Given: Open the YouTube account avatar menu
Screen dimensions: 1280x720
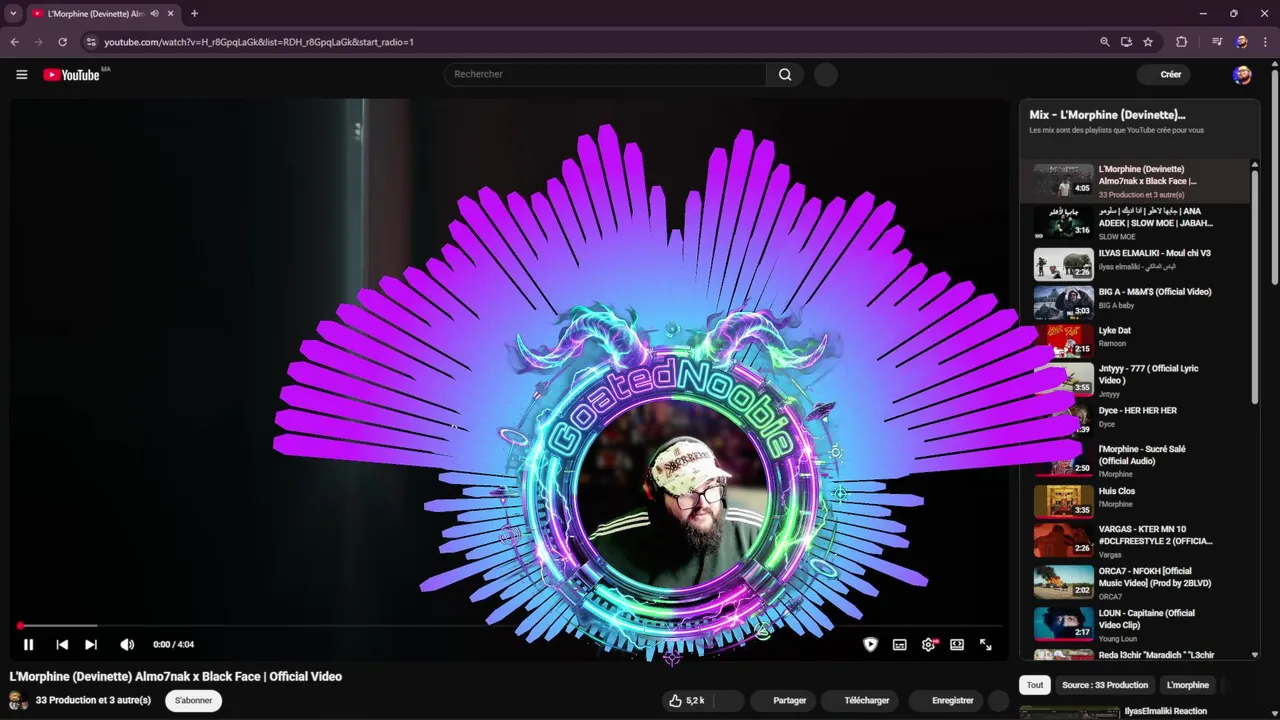Looking at the screenshot, I should (1242, 74).
